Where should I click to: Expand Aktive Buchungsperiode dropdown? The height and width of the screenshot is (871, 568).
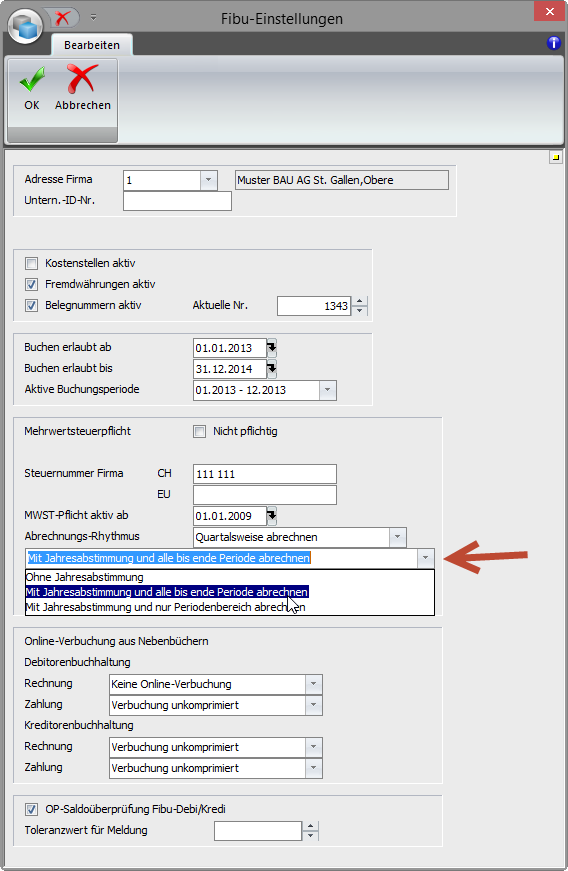tap(328, 390)
